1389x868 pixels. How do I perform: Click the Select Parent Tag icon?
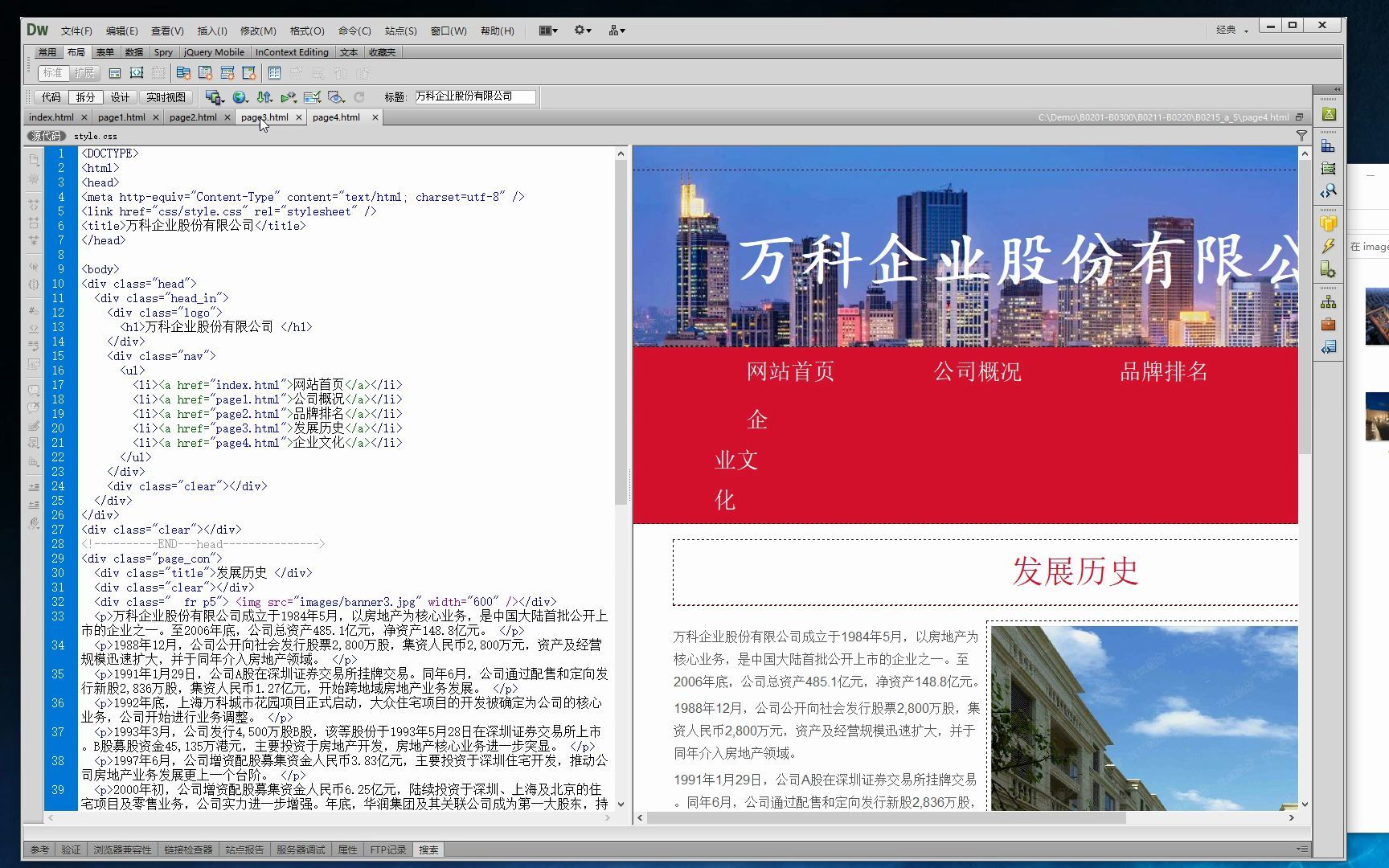pos(34,266)
